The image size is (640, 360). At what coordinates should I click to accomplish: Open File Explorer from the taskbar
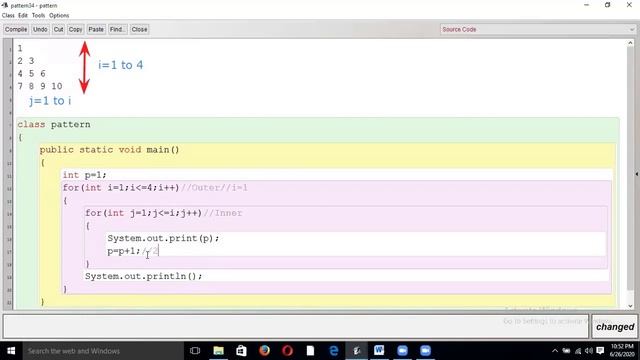coord(218,351)
